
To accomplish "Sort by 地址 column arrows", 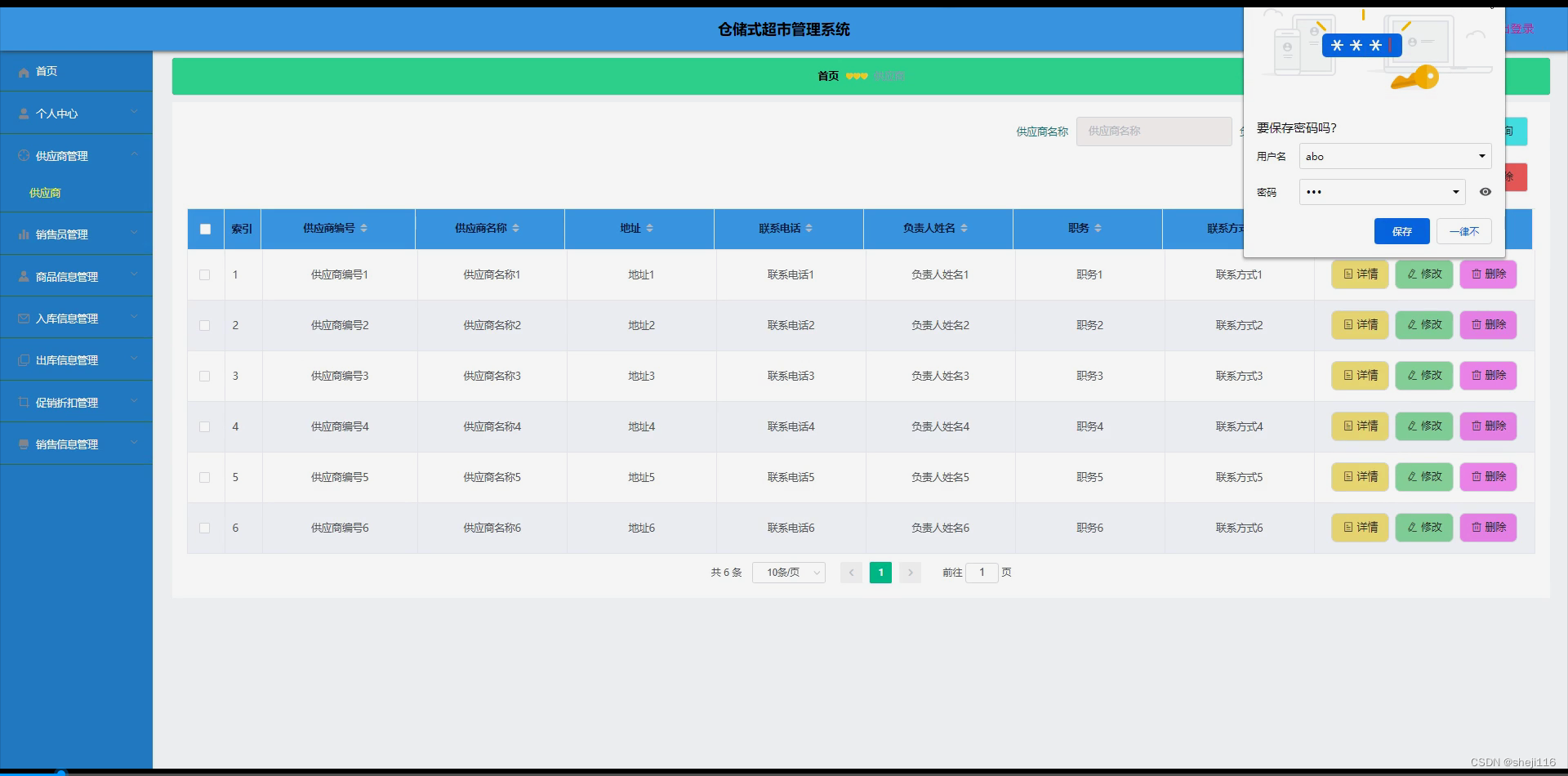I will pos(650,228).
